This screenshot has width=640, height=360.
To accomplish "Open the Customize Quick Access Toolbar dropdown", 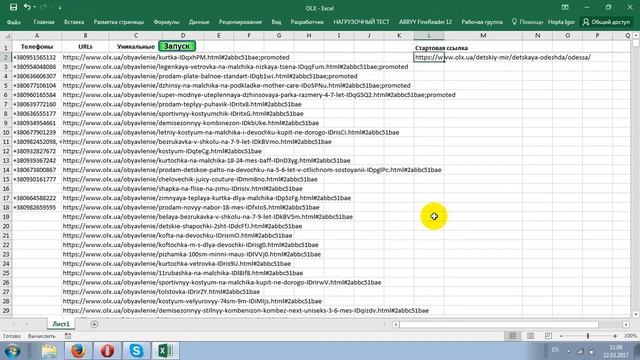I will pyautogui.click(x=60, y=8).
